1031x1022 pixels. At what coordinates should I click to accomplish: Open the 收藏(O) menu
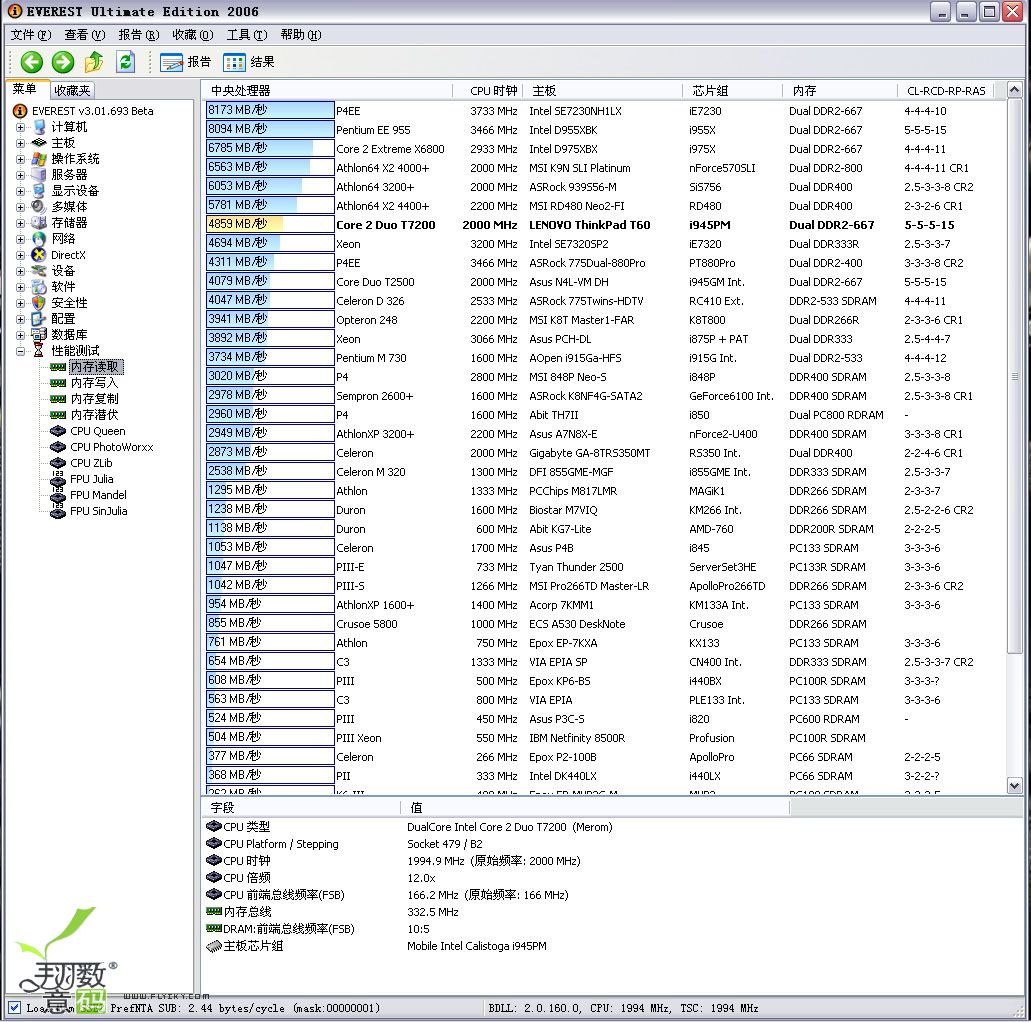pyautogui.click(x=193, y=35)
